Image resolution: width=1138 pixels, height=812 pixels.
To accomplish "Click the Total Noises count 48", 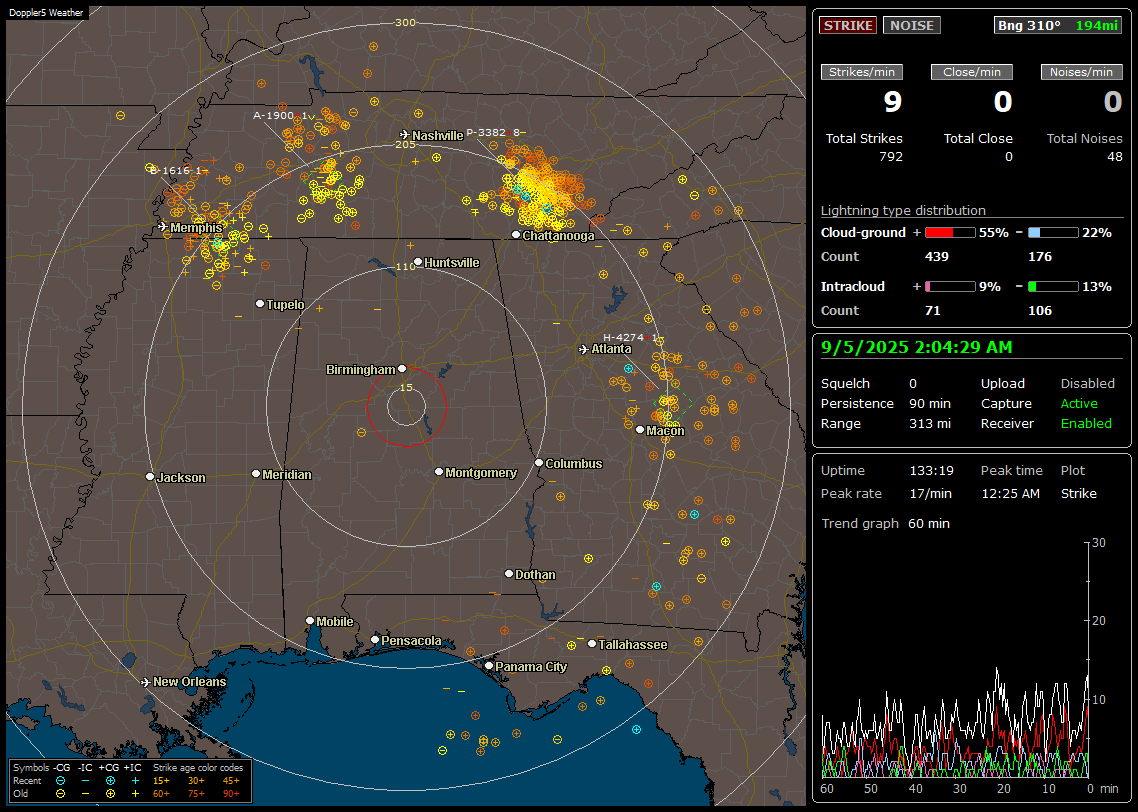I will (1115, 157).
